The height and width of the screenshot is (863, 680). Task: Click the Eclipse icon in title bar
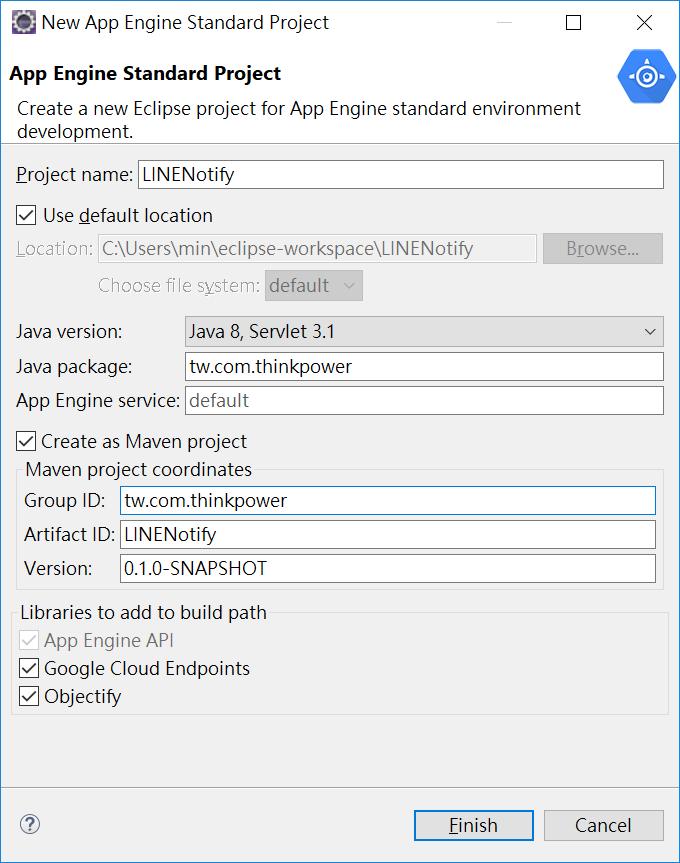point(24,22)
